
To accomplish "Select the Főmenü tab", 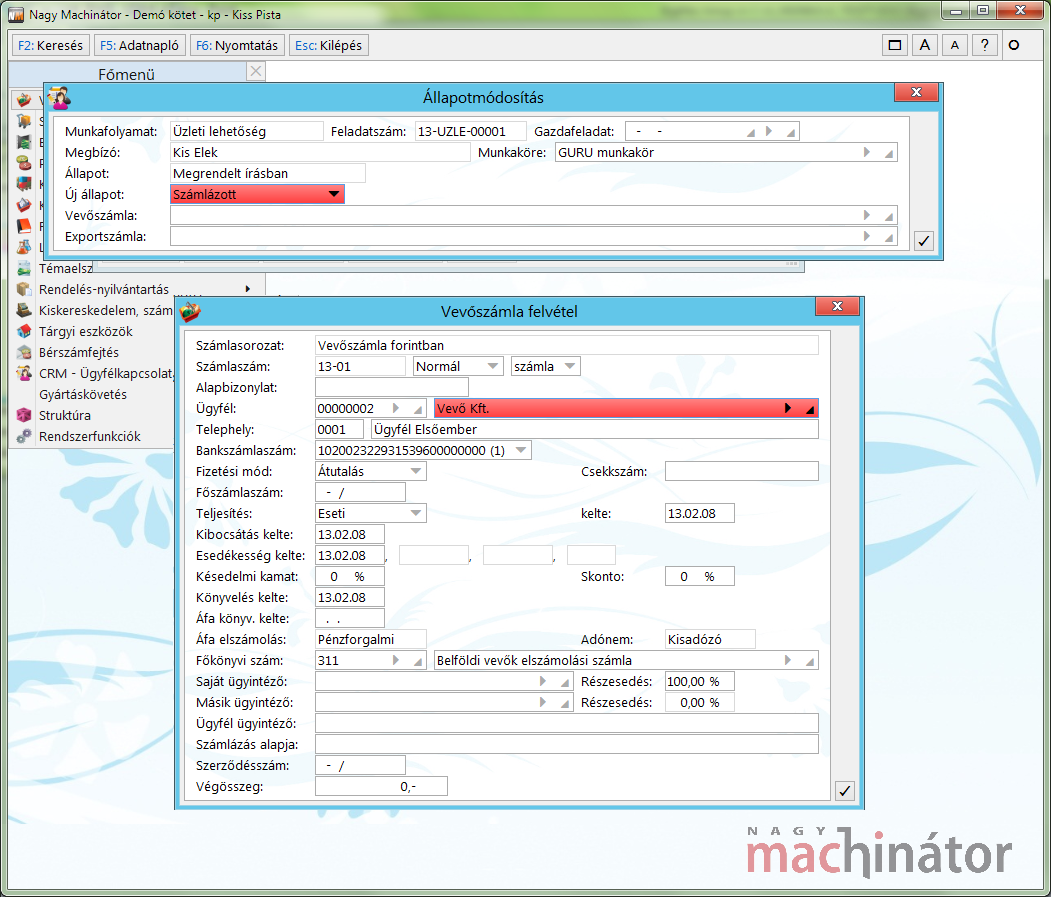I will [127, 73].
